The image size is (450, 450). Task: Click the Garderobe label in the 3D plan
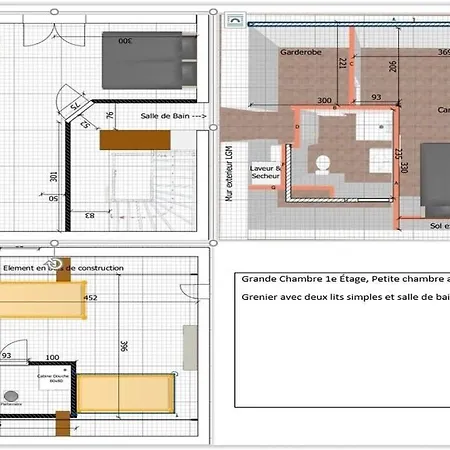click(x=301, y=52)
